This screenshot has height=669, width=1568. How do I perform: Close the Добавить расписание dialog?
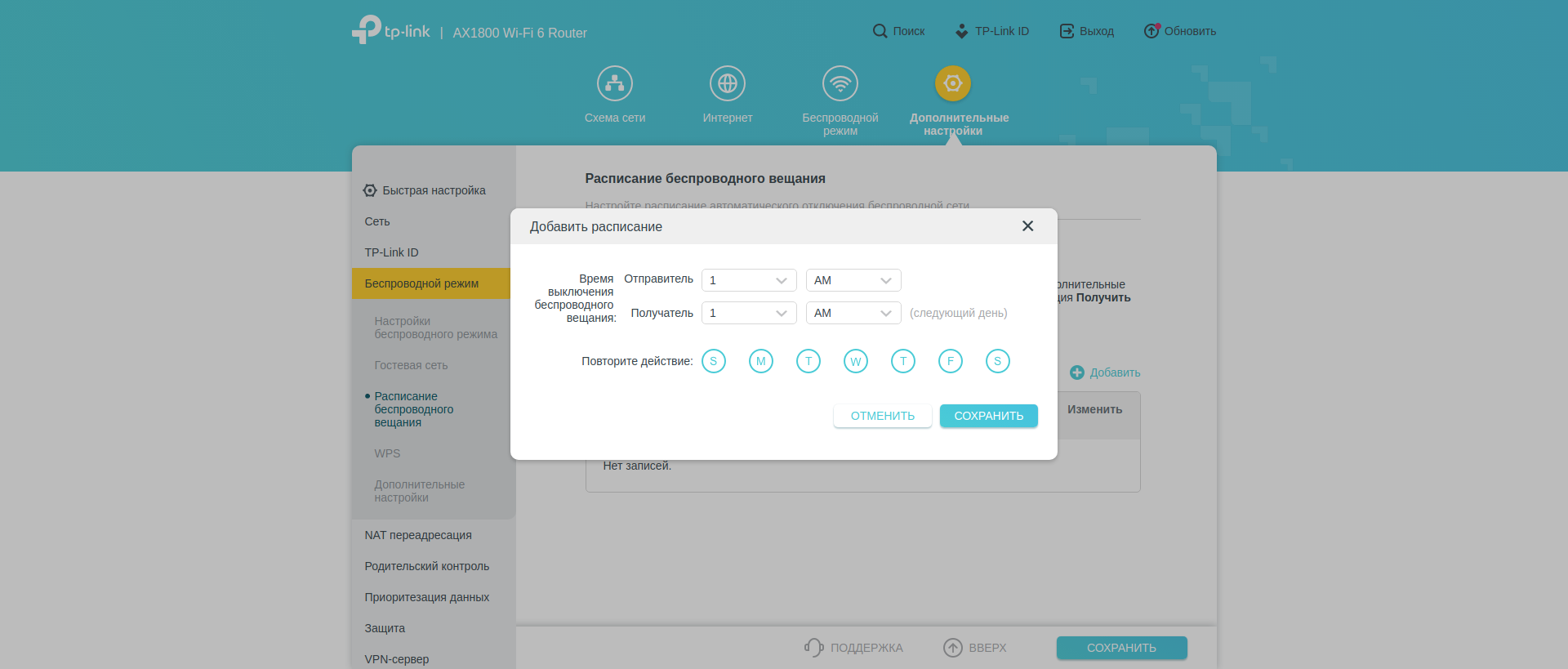(1027, 226)
